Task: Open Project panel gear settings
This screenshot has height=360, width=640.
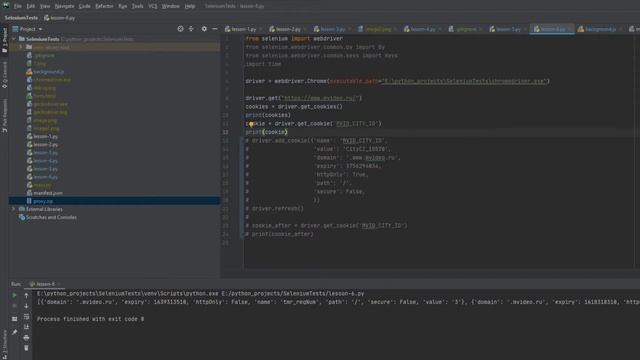Action: click(x=204, y=29)
